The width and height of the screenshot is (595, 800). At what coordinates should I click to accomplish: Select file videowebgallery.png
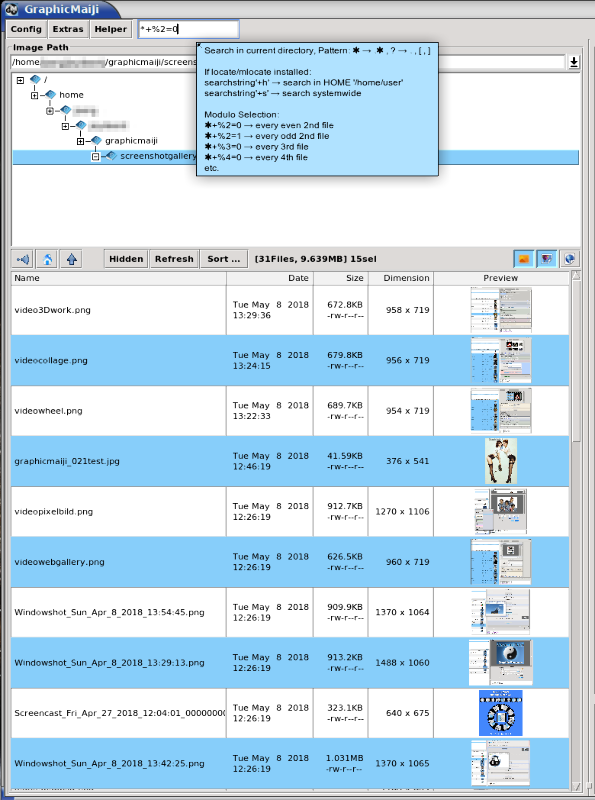point(290,562)
